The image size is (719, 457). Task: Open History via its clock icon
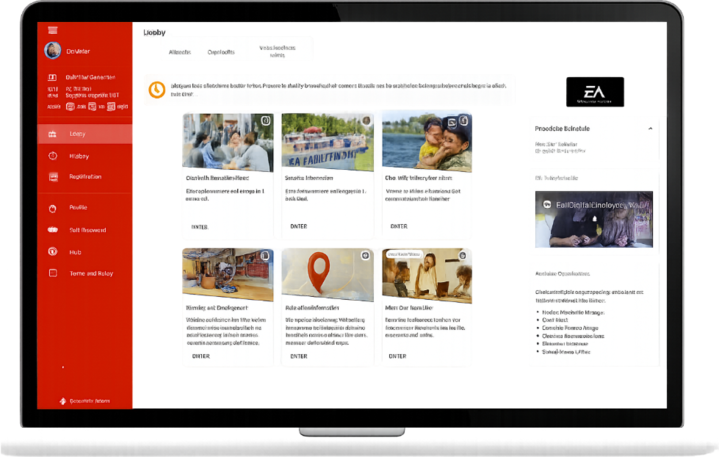pyautogui.click(x=53, y=156)
